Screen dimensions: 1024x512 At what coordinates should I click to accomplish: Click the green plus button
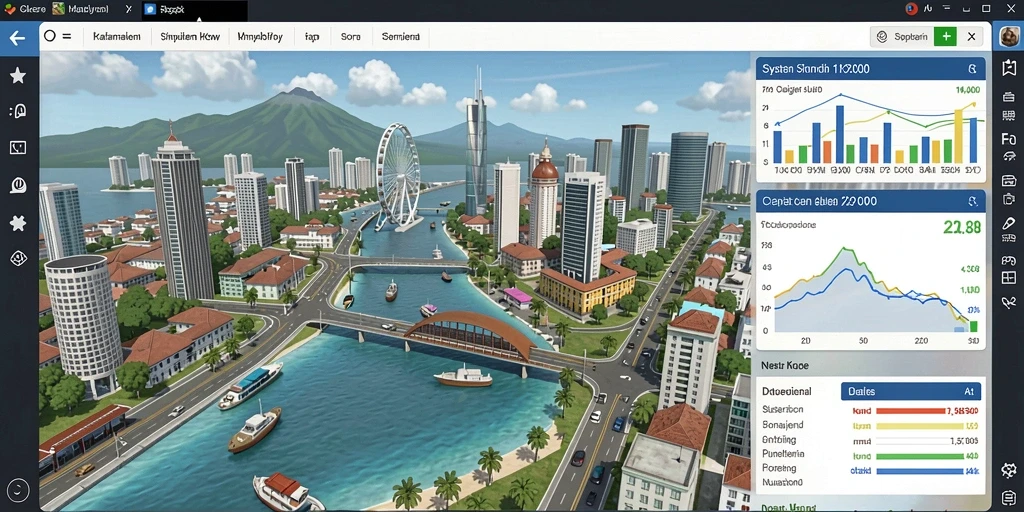[944, 37]
